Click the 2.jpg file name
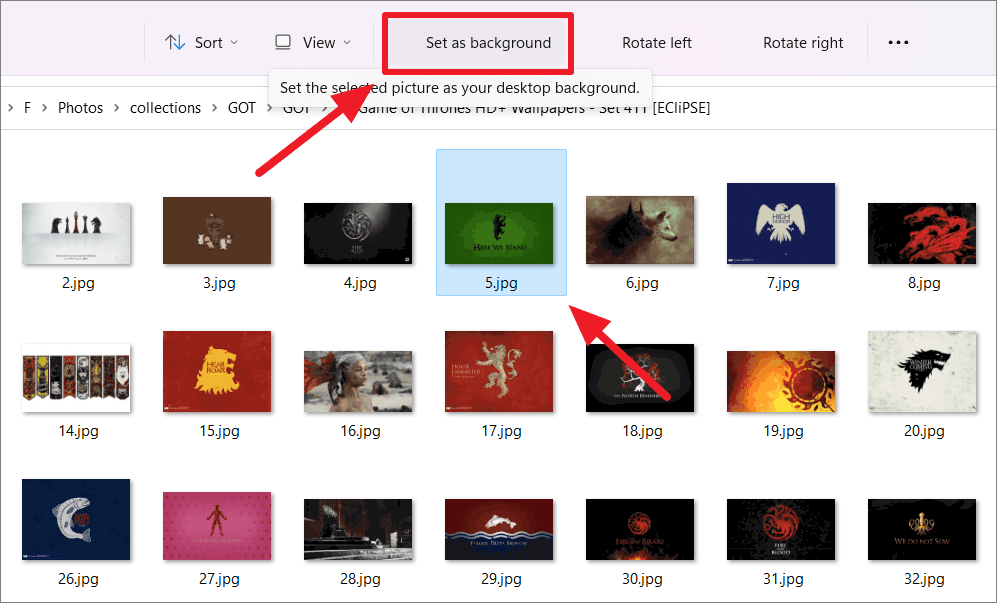The image size is (997, 603). pos(78,283)
